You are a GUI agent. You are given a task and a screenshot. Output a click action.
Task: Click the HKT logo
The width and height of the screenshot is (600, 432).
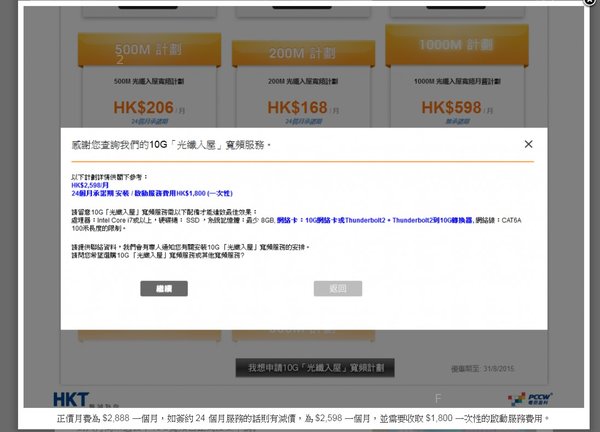(x=71, y=399)
